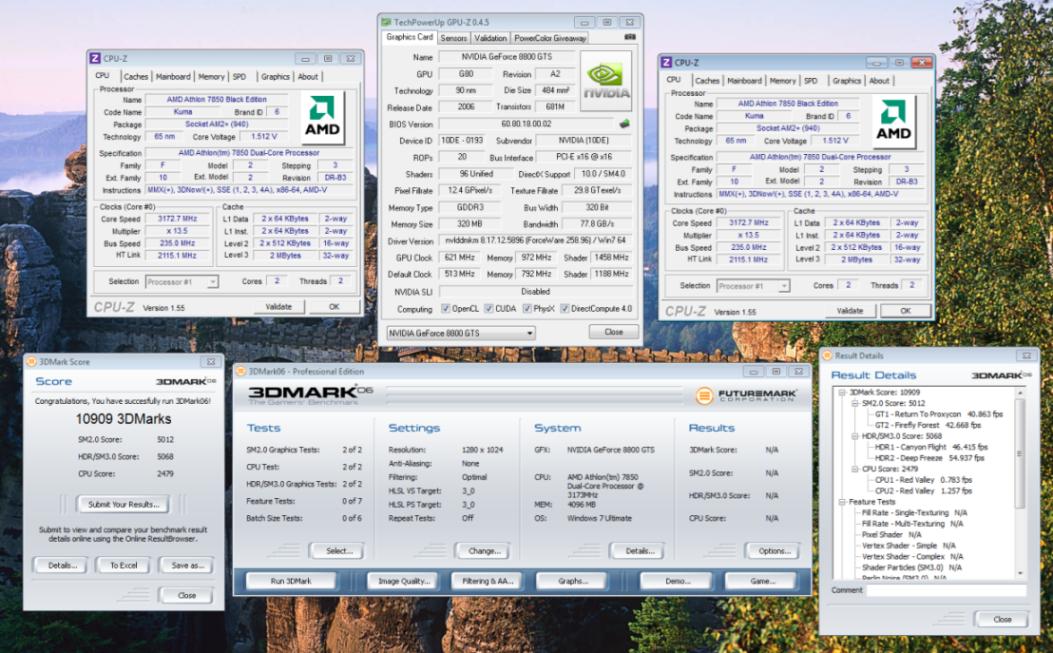Click the Comment input field
Screen dimensions: 1053x653
pos(946,591)
